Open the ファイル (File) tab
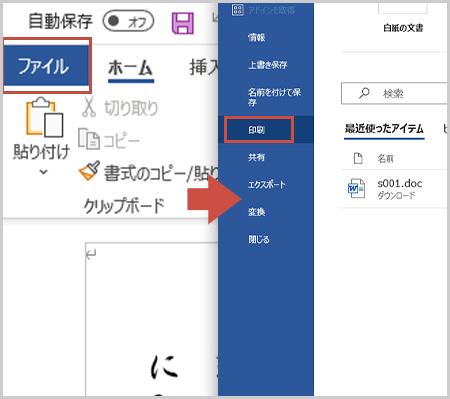 click(x=47, y=65)
